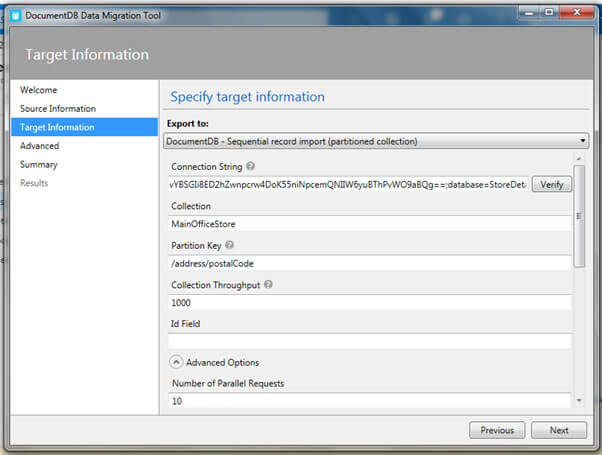Select the Target Information step

point(84,127)
